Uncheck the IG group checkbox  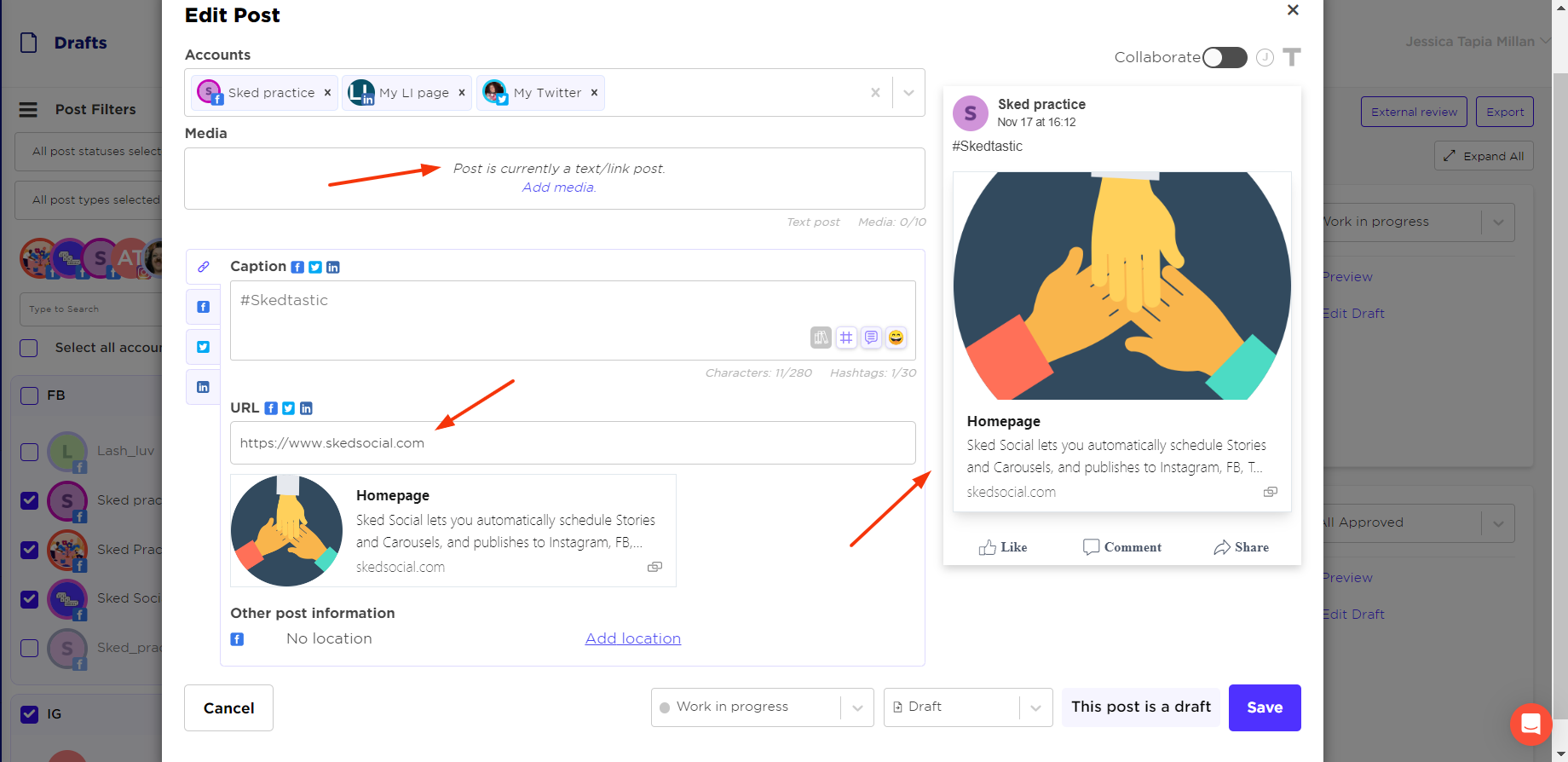tap(29, 714)
